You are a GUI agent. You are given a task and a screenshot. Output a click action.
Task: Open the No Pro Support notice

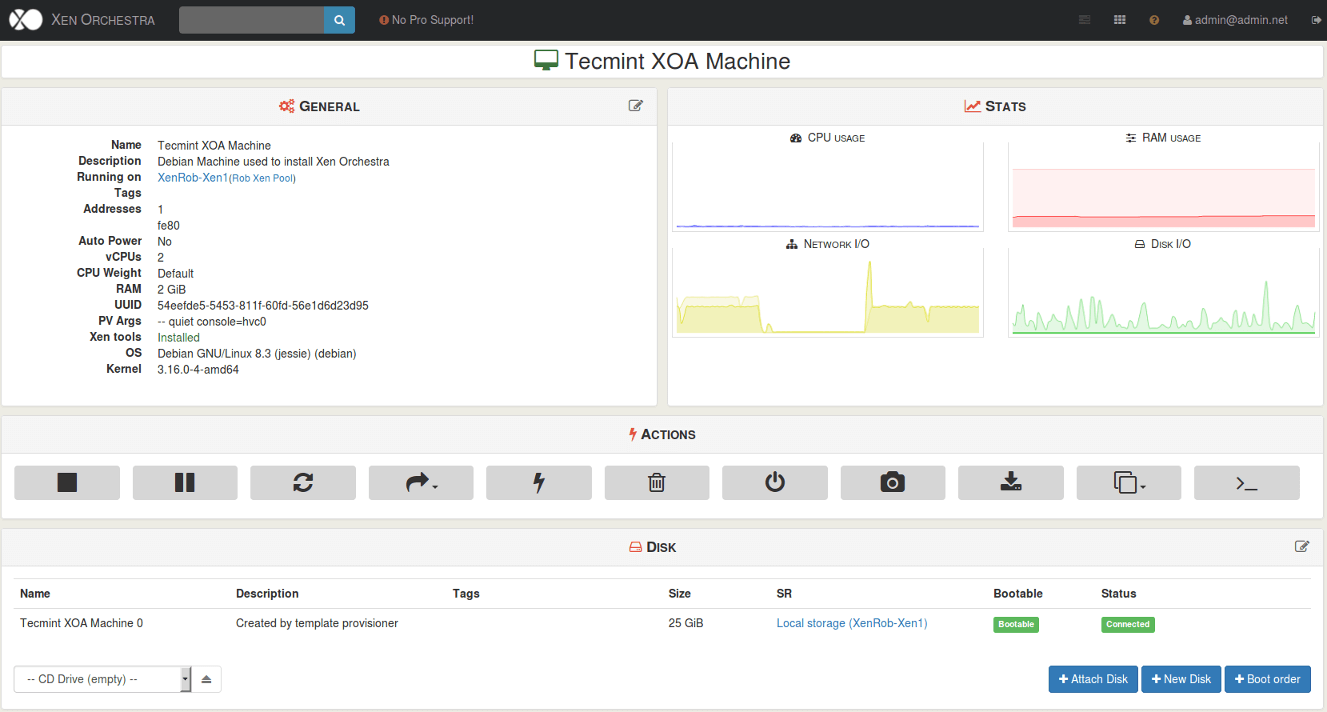(x=427, y=20)
